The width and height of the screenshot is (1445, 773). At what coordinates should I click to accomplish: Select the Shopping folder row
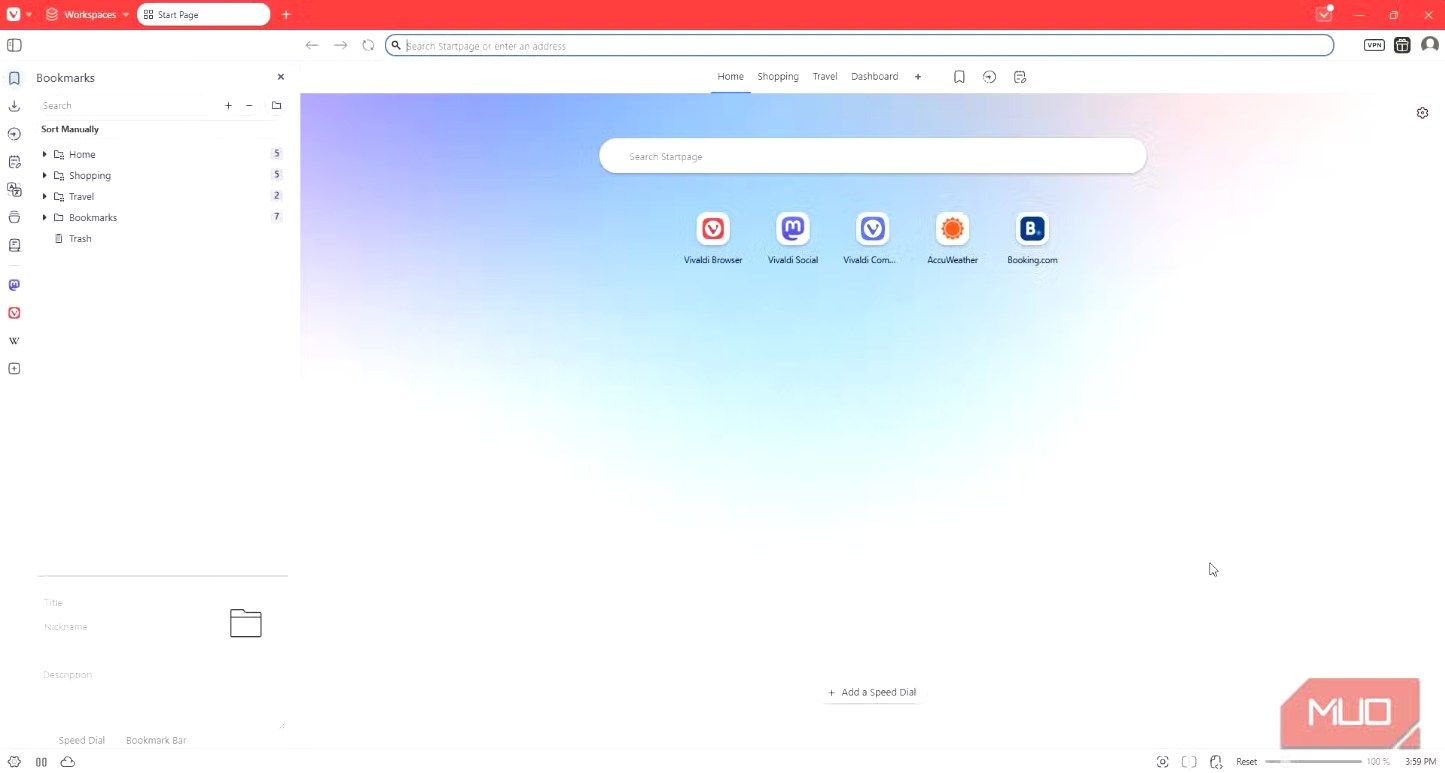pyautogui.click(x=162, y=175)
